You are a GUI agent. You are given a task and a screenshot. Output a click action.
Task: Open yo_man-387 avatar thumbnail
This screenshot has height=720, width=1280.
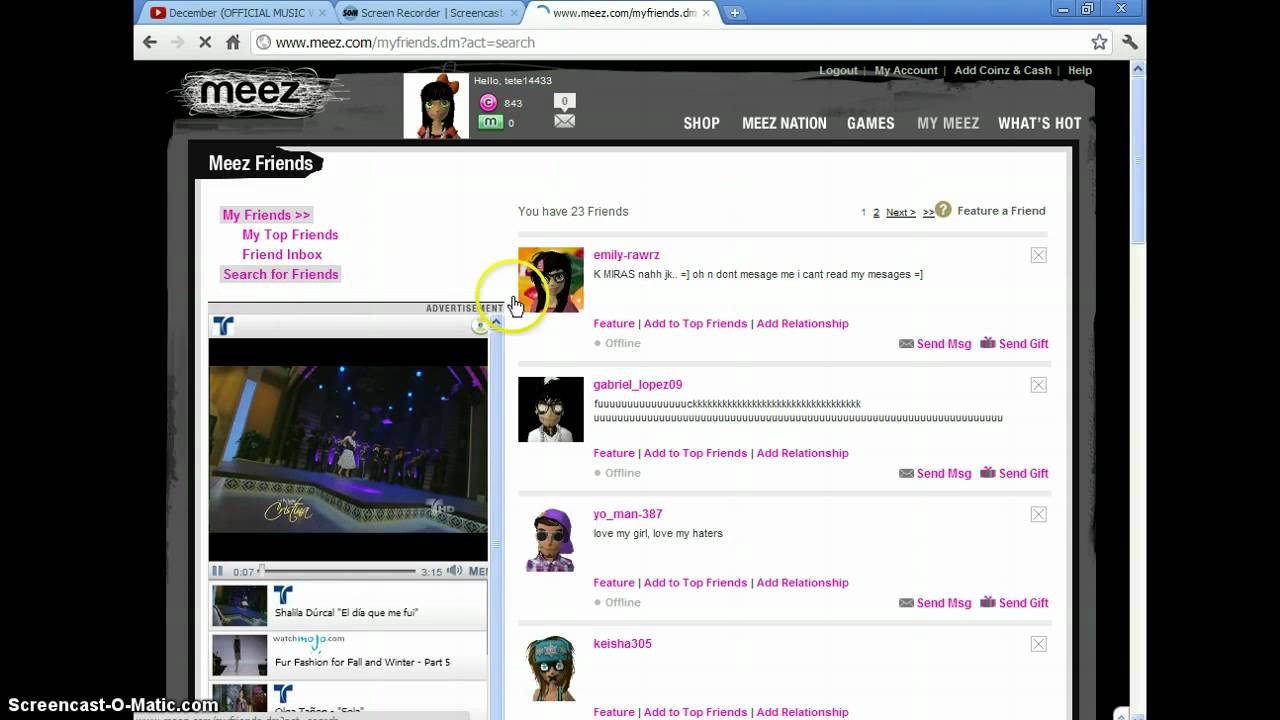550,539
